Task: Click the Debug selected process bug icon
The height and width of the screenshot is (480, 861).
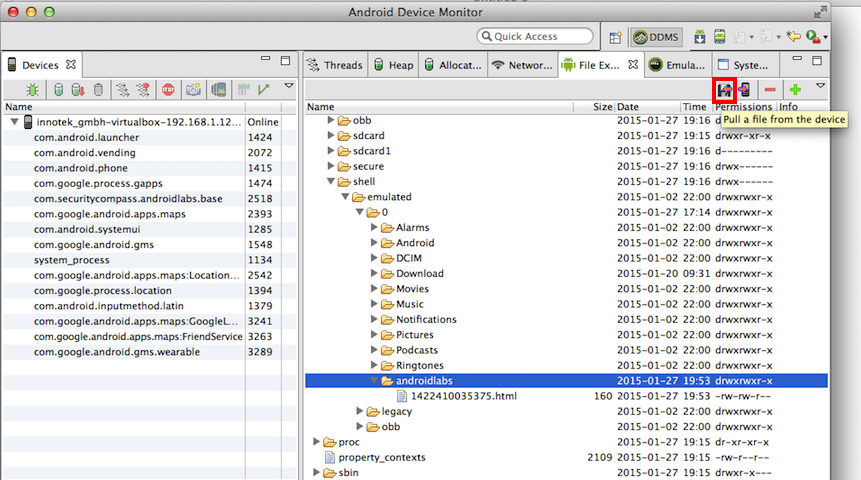Action: (32, 90)
